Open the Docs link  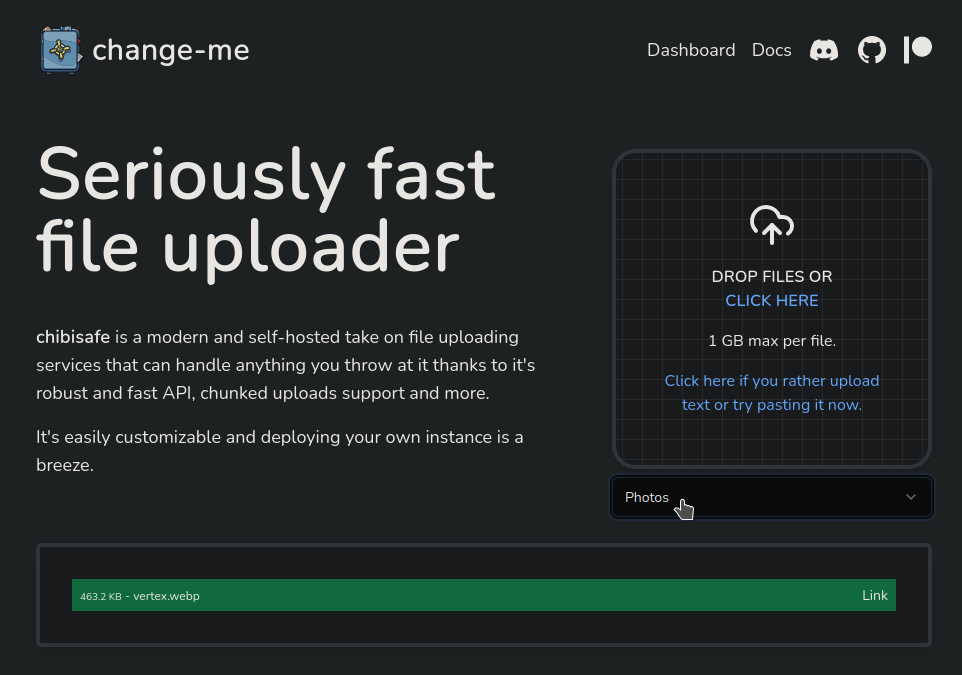click(x=771, y=50)
